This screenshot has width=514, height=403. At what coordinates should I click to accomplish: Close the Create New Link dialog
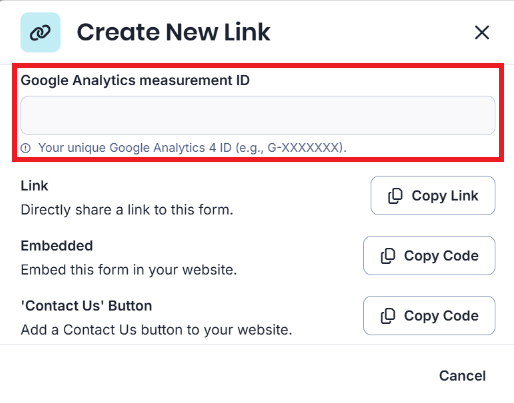point(482,33)
